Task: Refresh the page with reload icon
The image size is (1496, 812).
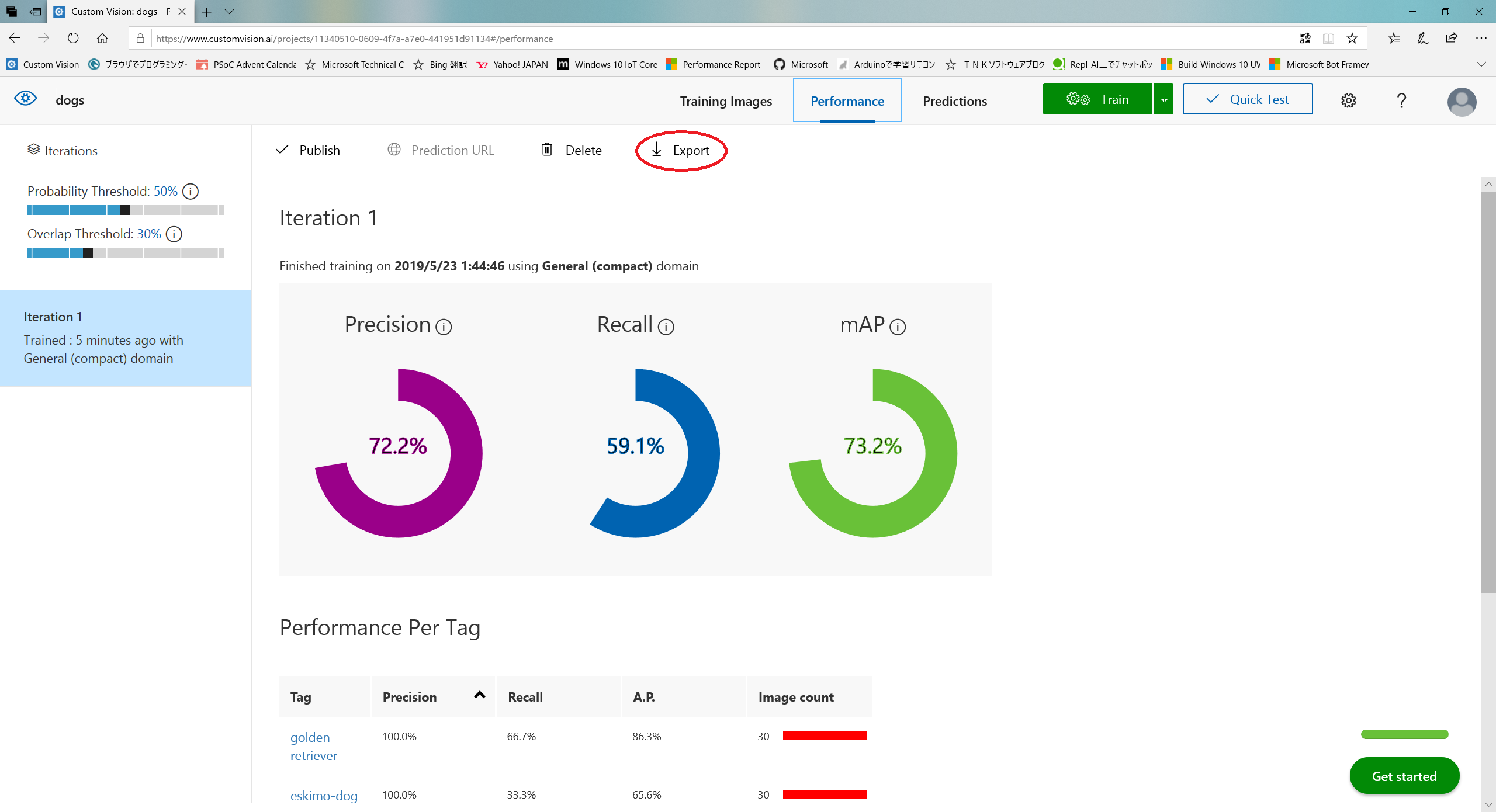Action: (73, 39)
